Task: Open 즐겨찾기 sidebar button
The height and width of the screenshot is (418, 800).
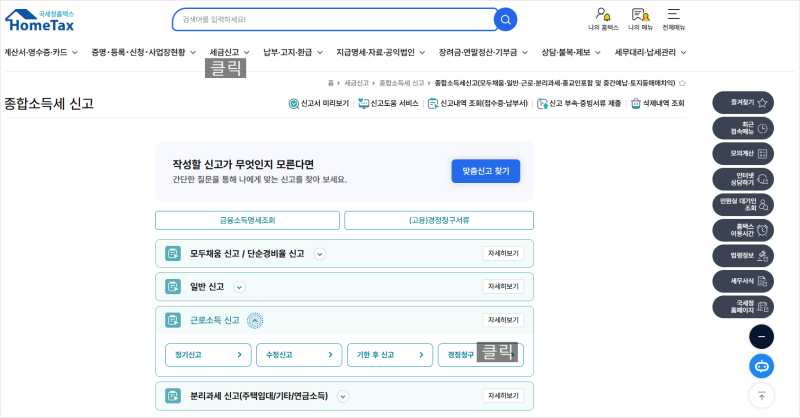Action: [x=743, y=103]
